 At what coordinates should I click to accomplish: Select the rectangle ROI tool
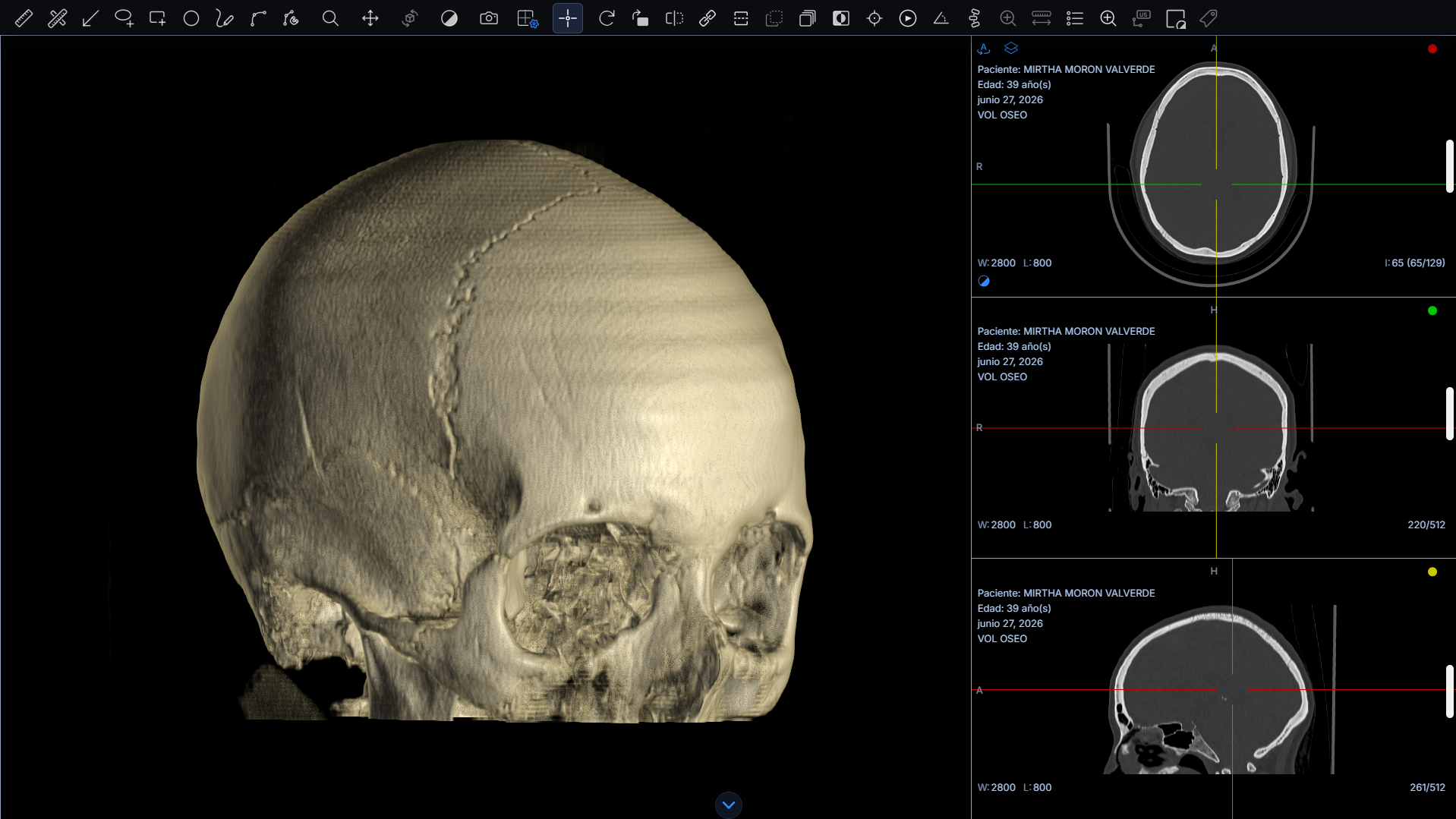point(157,18)
